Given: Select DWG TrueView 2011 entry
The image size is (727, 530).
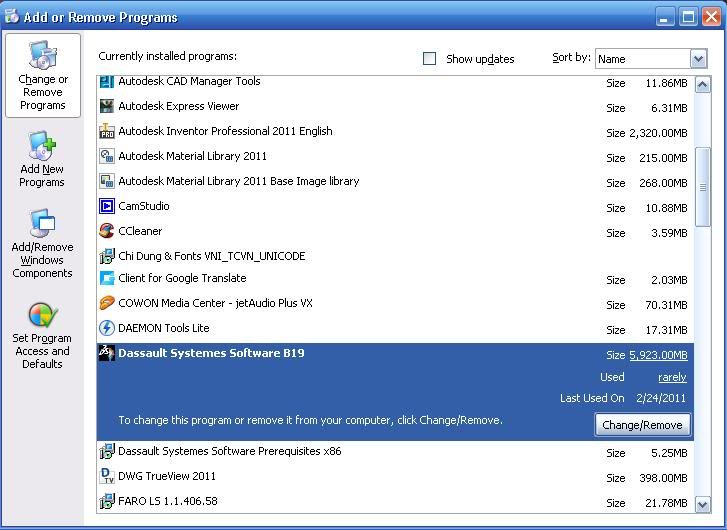Looking at the screenshot, I should pos(395,477).
